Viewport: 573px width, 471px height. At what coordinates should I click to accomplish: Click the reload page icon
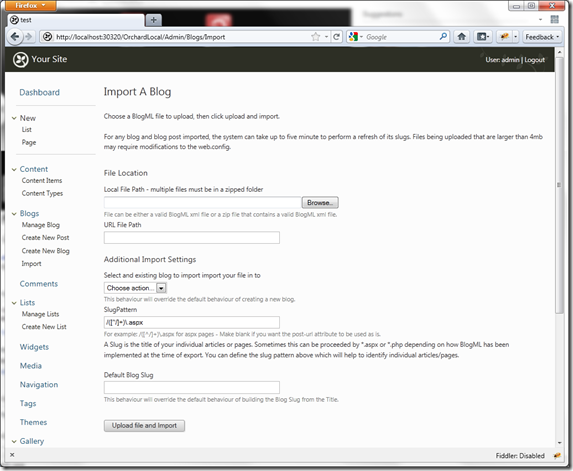click(337, 37)
